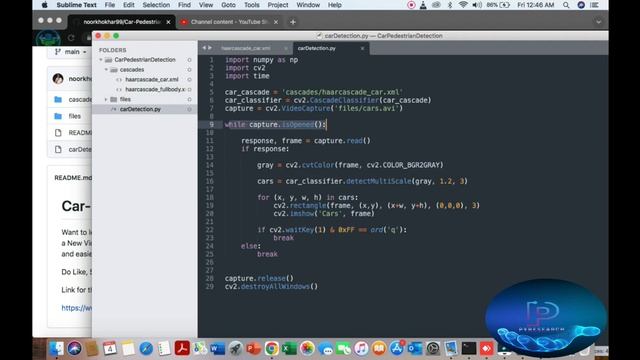
Task: Open System Preferences from the dock
Action: point(433,348)
